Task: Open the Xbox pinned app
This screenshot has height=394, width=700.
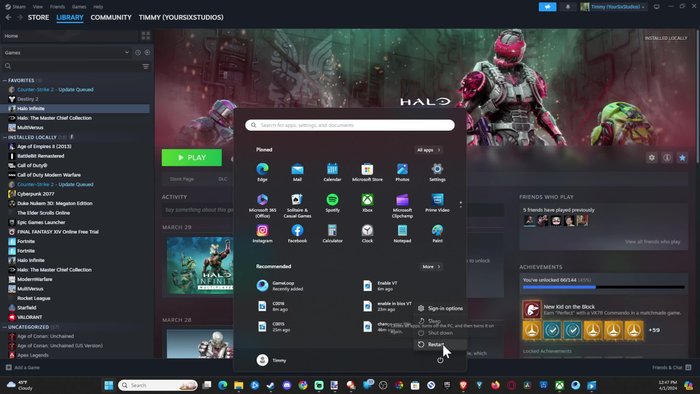Action: point(367,203)
